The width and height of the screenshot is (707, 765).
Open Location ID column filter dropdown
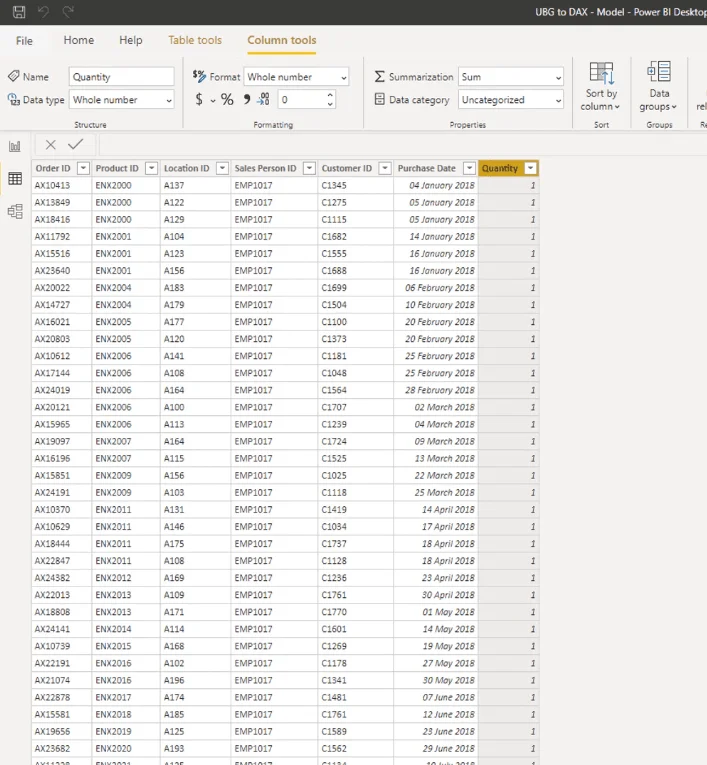pos(222,168)
